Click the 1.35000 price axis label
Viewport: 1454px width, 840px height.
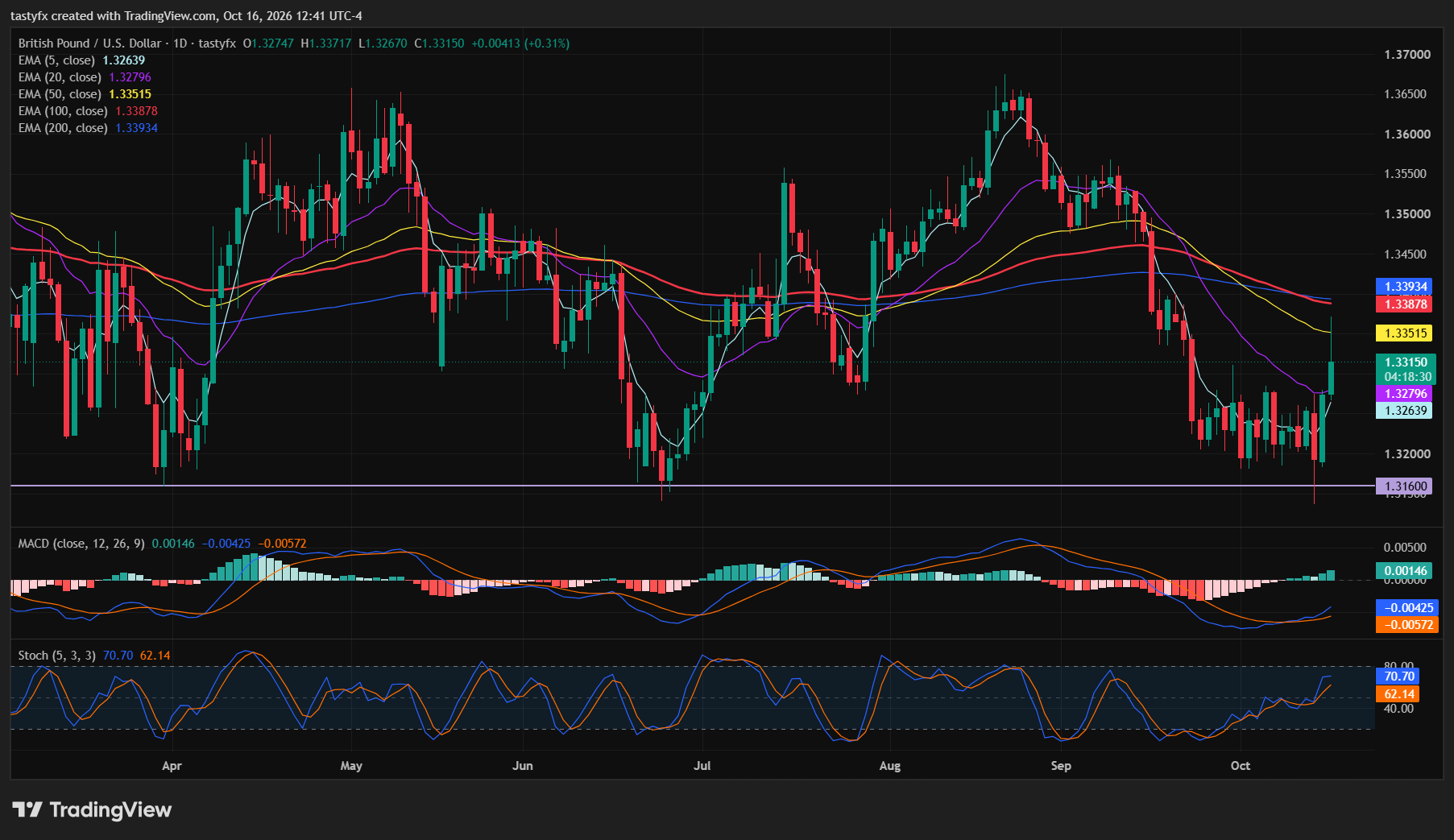pos(1407,214)
